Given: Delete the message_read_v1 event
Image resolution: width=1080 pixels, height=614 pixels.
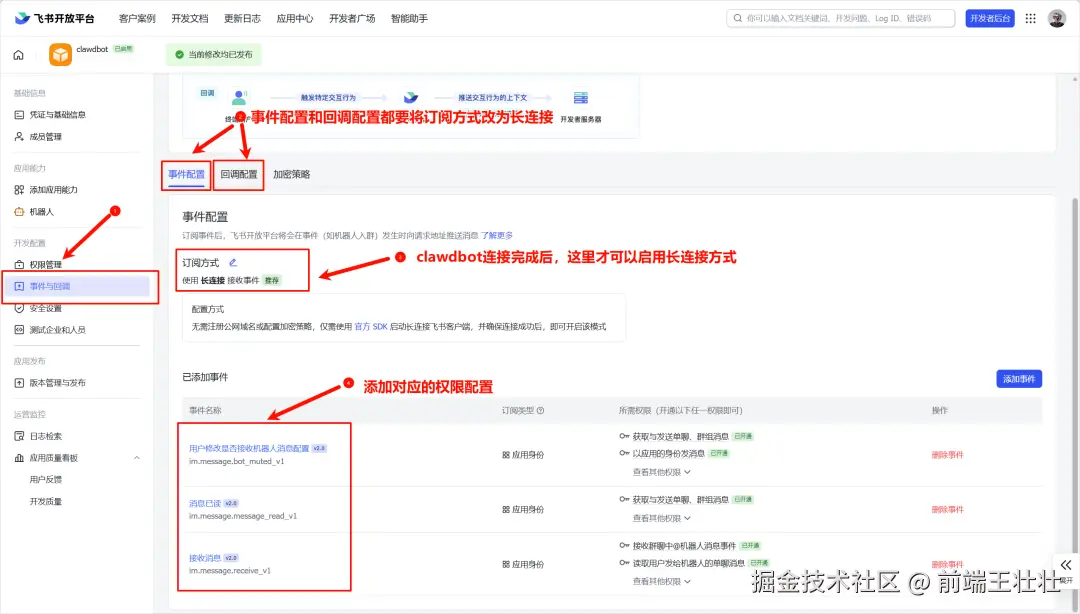Looking at the screenshot, I should pyautogui.click(x=947, y=510).
